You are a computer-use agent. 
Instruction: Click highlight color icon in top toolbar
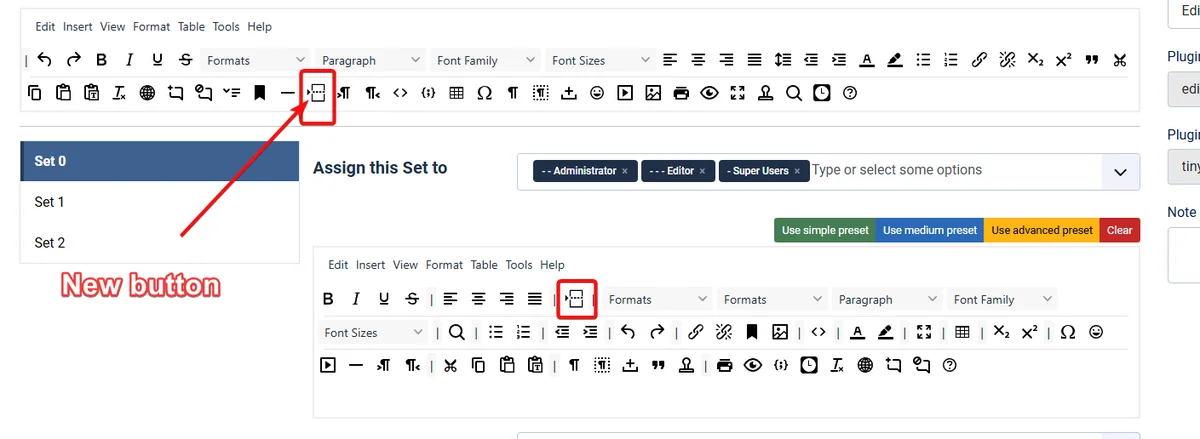895,60
